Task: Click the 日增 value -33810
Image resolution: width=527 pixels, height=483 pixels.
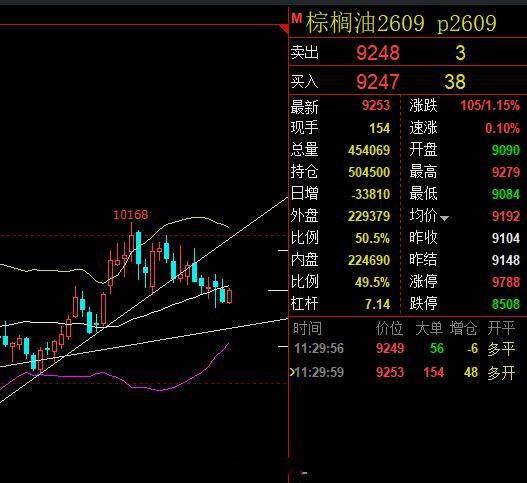Action: (x=371, y=194)
